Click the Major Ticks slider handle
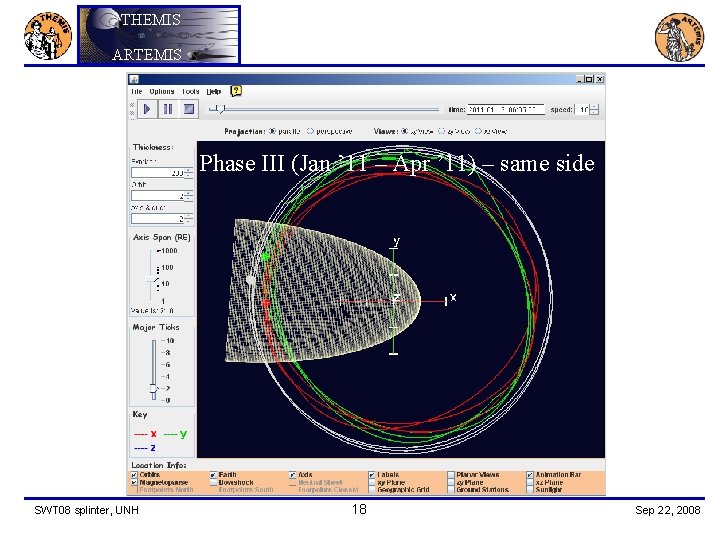This screenshot has height=540, width=720. coord(154,390)
